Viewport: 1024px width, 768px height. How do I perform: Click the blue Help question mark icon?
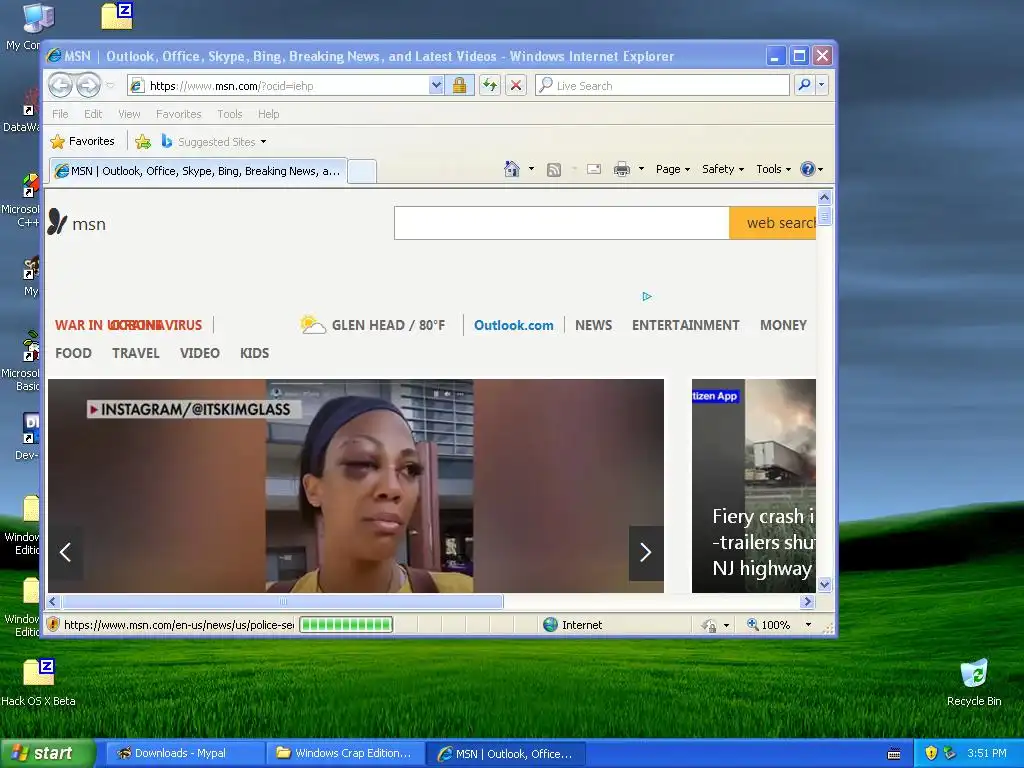tap(808, 169)
